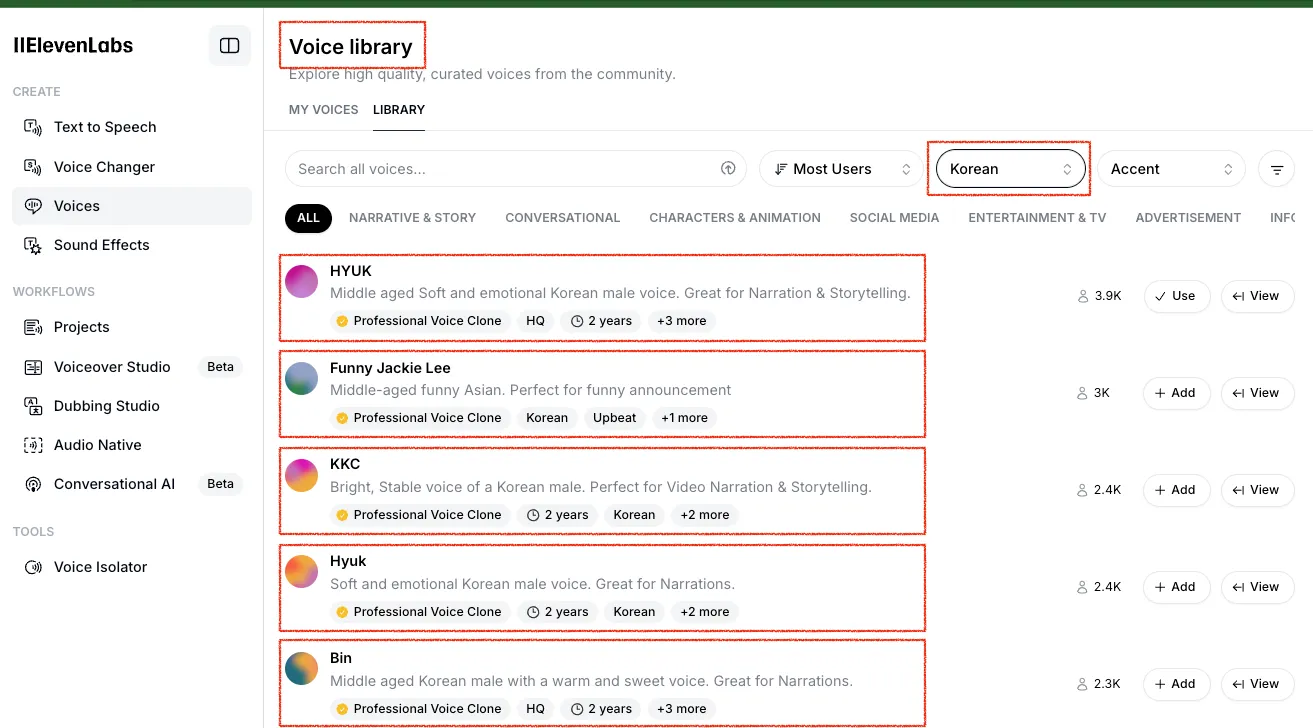
Task: Click HYUK's HQ tag
Action: coord(535,321)
